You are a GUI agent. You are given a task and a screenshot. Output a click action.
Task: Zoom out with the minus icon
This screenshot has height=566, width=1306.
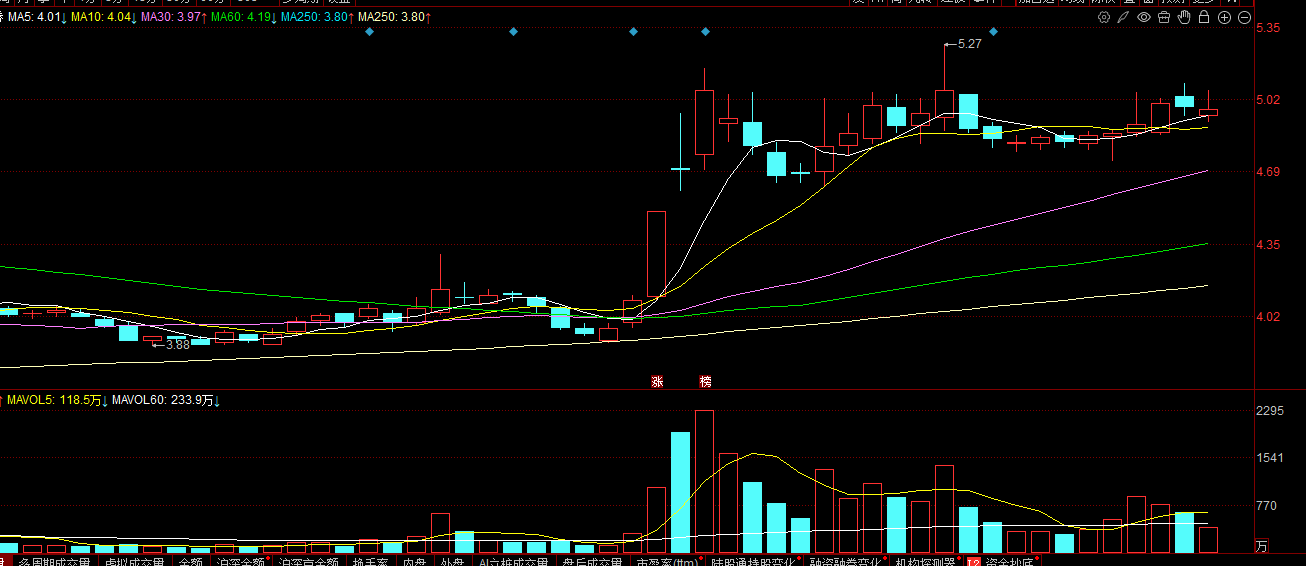pos(1244,17)
